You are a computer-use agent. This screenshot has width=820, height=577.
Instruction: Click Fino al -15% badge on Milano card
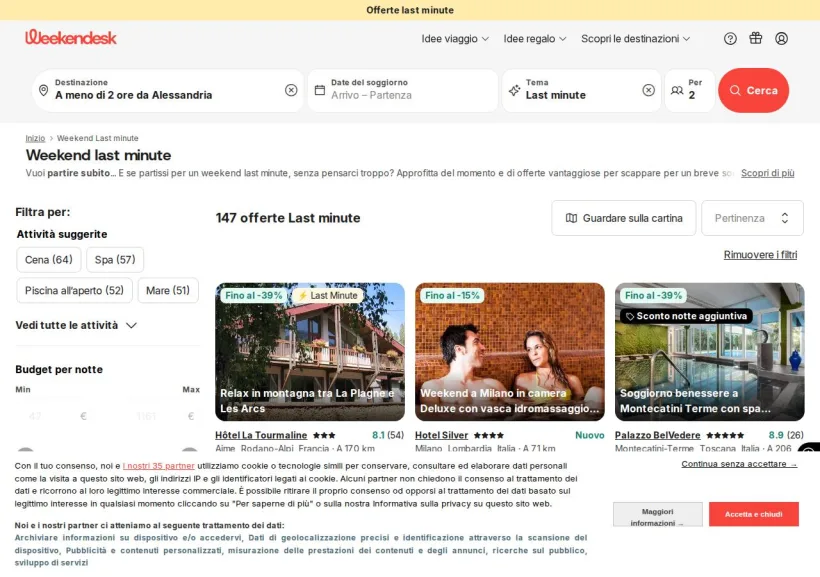click(452, 296)
